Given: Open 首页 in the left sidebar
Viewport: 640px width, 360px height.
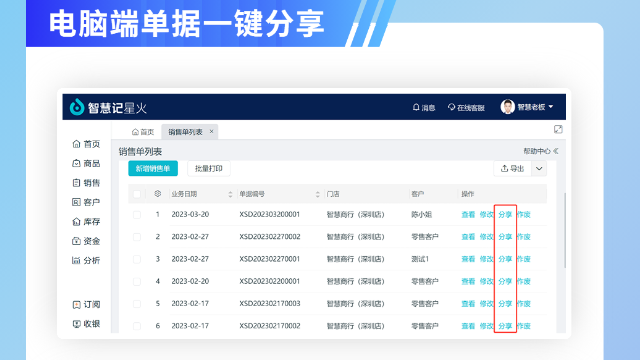Looking at the screenshot, I should pos(86,144).
